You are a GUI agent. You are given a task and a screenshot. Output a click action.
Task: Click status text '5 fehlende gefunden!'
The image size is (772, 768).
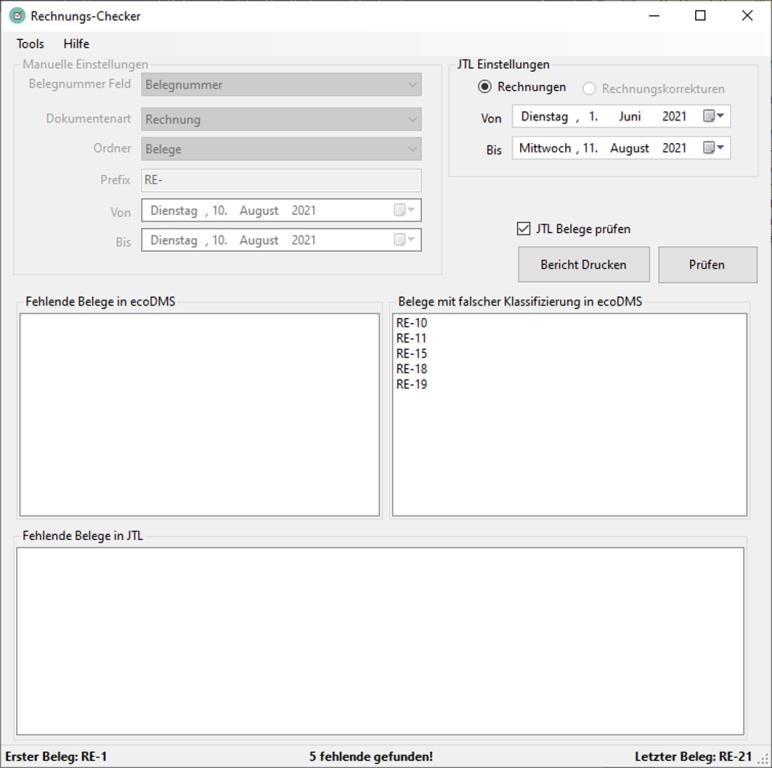(371, 757)
